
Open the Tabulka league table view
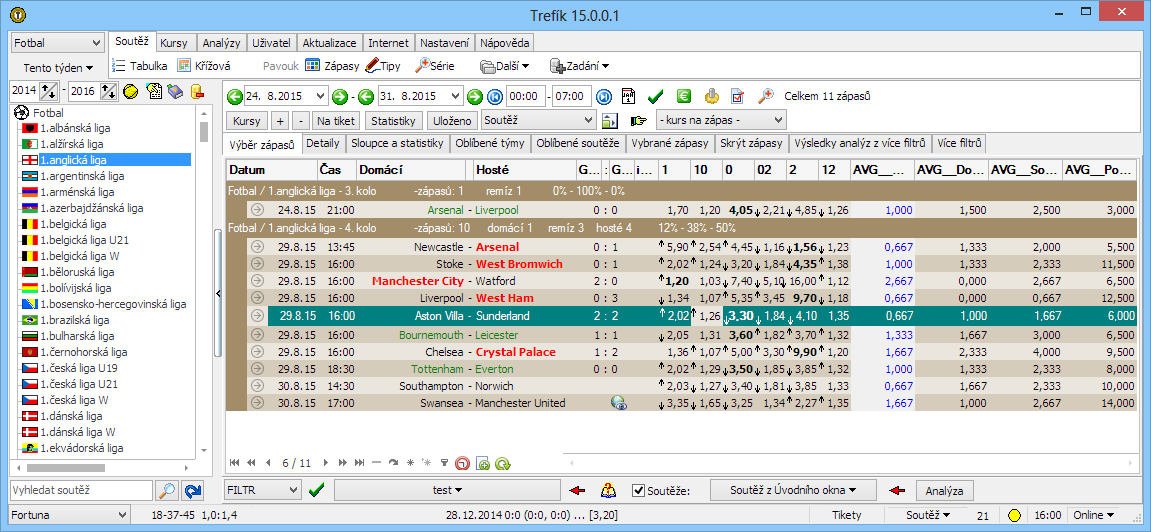tap(139, 65)
